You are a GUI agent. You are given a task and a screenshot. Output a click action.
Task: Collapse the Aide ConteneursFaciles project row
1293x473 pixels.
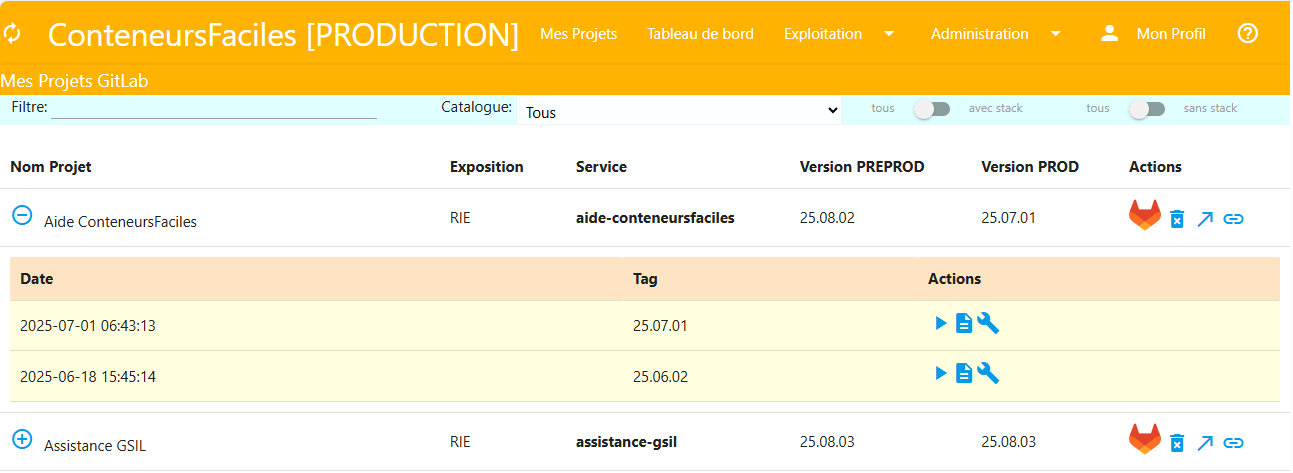[x=22, y=215]
